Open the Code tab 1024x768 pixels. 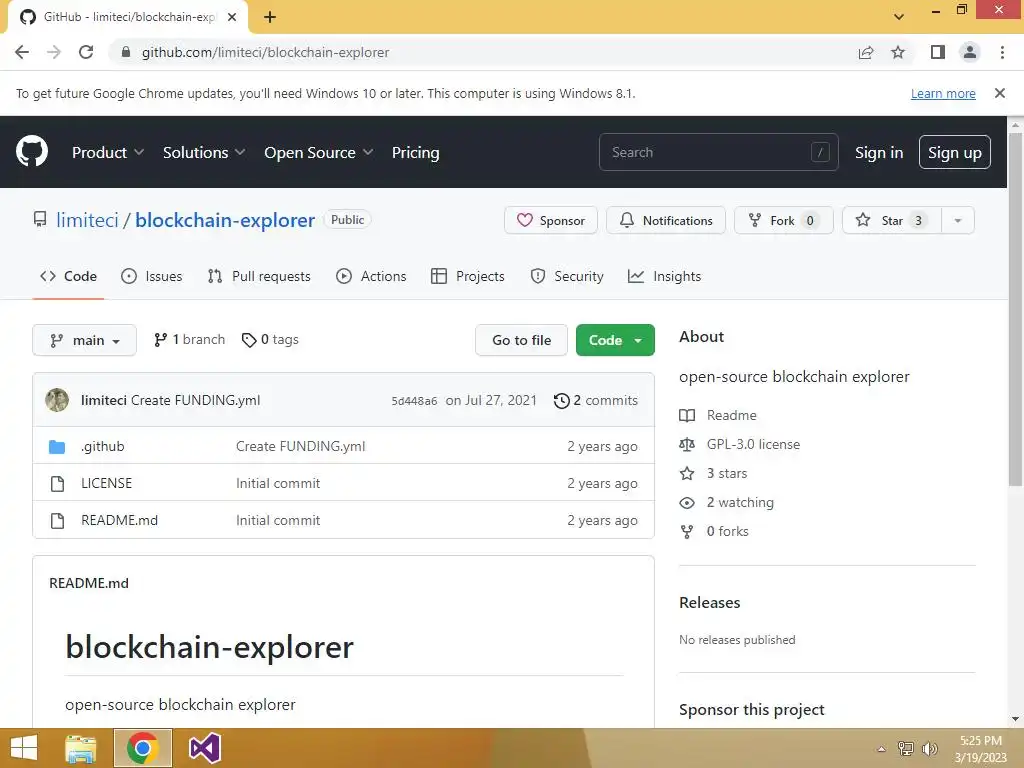(x=69, y=276)
